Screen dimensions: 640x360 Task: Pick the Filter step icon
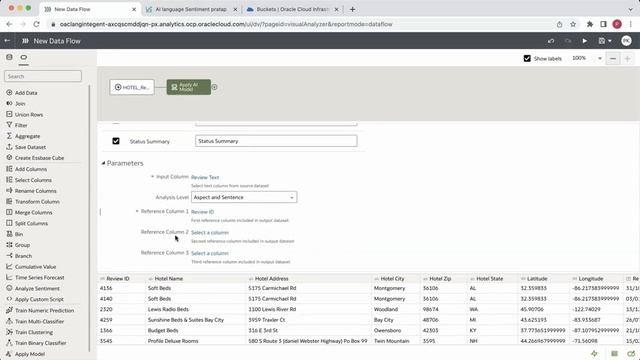click(x=9, y=125)
